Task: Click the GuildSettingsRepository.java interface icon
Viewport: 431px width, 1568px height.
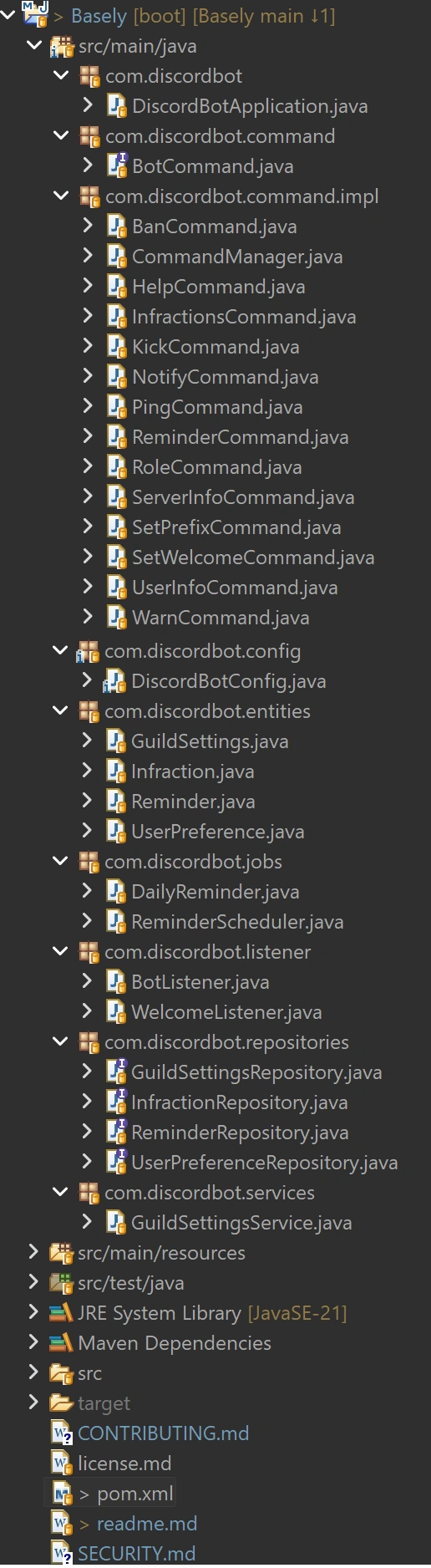Action: (x=115, y=1072)
